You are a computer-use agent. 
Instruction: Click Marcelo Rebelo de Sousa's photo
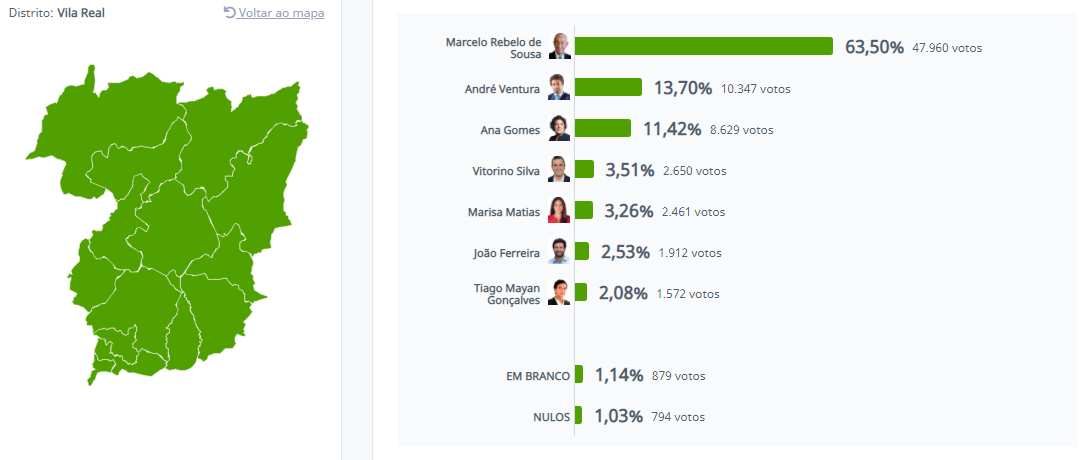point(559,47)
